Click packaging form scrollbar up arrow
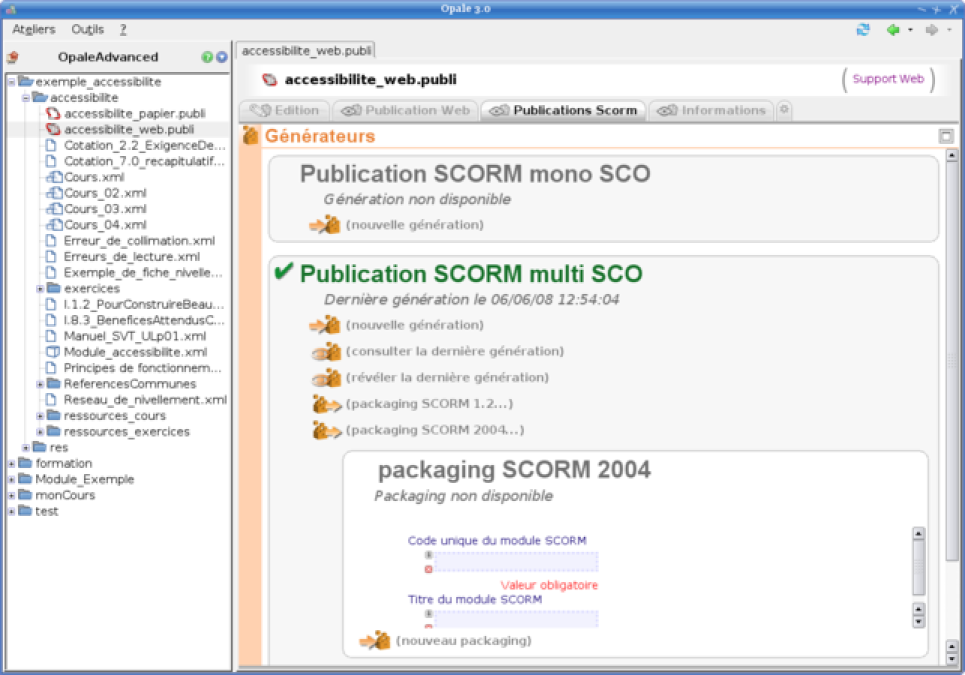Screen dimensions: 965x675 click(918, 533)
